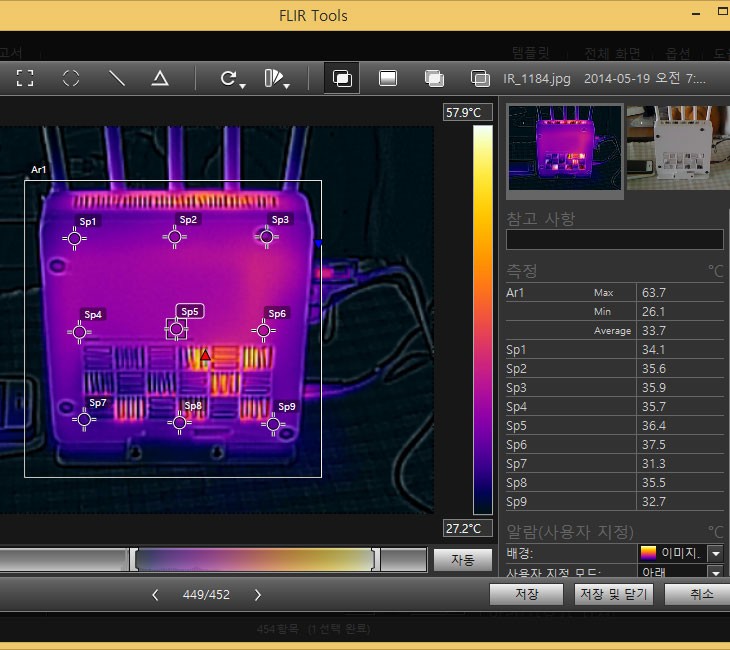Select the visual photo thumbnail
Viewport: 730px width, 650px height.
pyautogui.click(x=678, y=148)
